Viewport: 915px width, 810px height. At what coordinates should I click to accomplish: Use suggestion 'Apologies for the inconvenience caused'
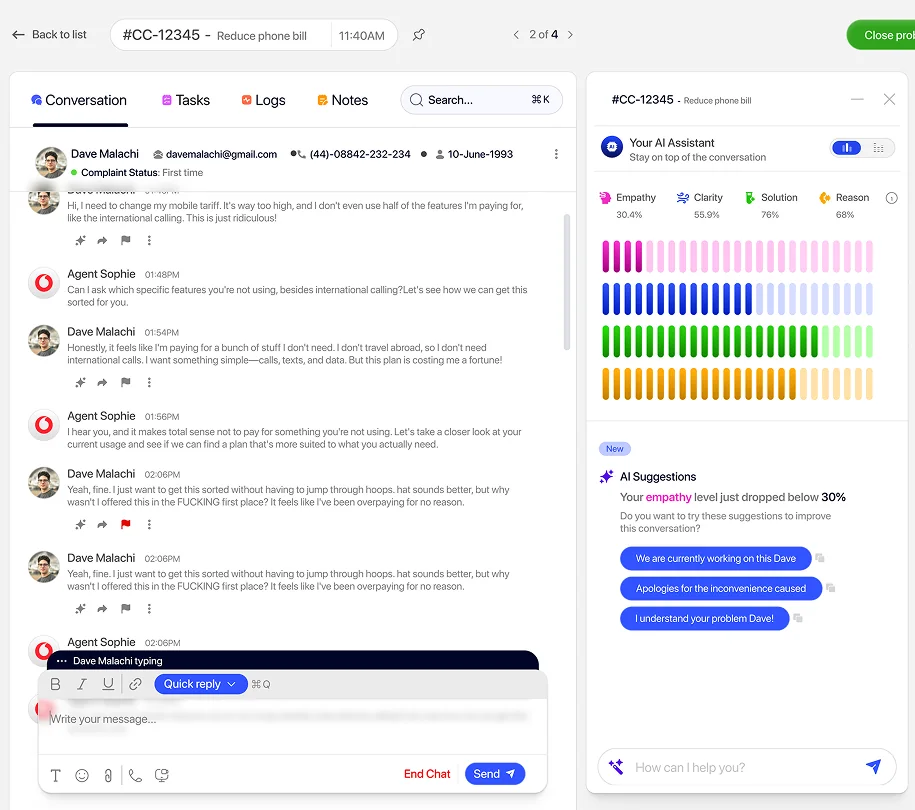721,588
